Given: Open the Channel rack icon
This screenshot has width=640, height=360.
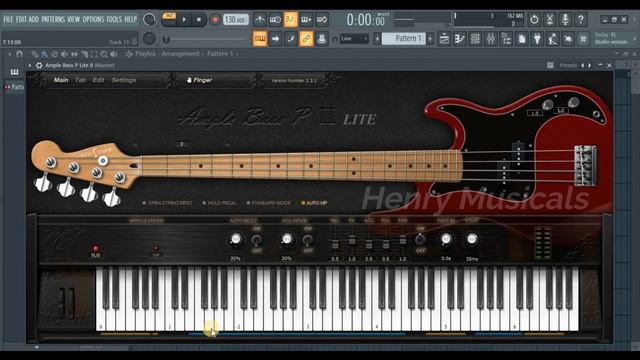Looking at the screenshot, I should click(475, 39).
